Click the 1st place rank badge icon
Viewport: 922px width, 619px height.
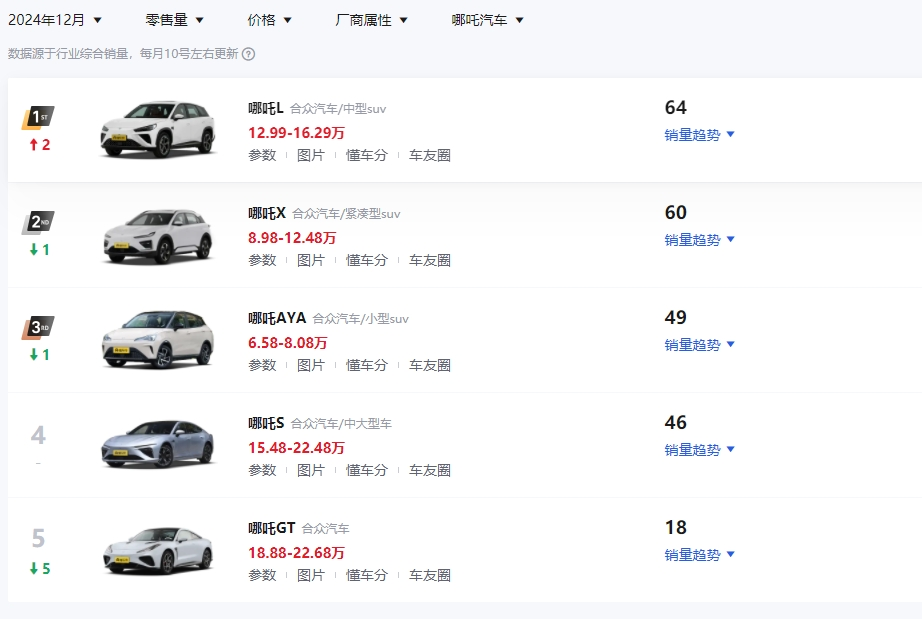coord(39,118)
